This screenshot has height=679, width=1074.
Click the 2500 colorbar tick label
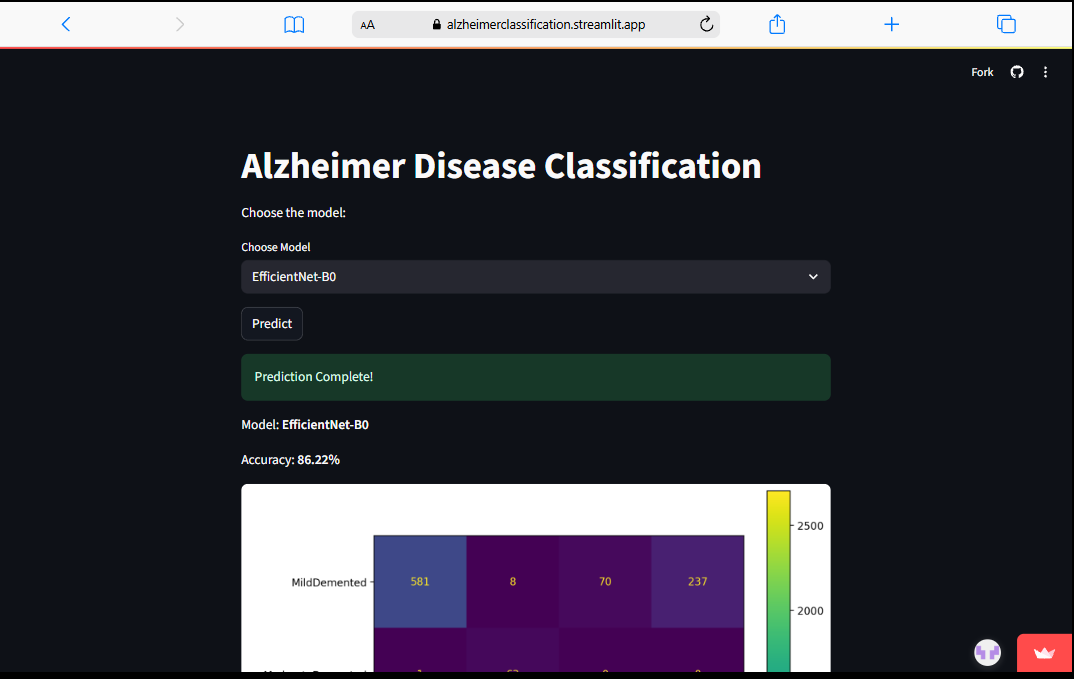tap(810, 526)
